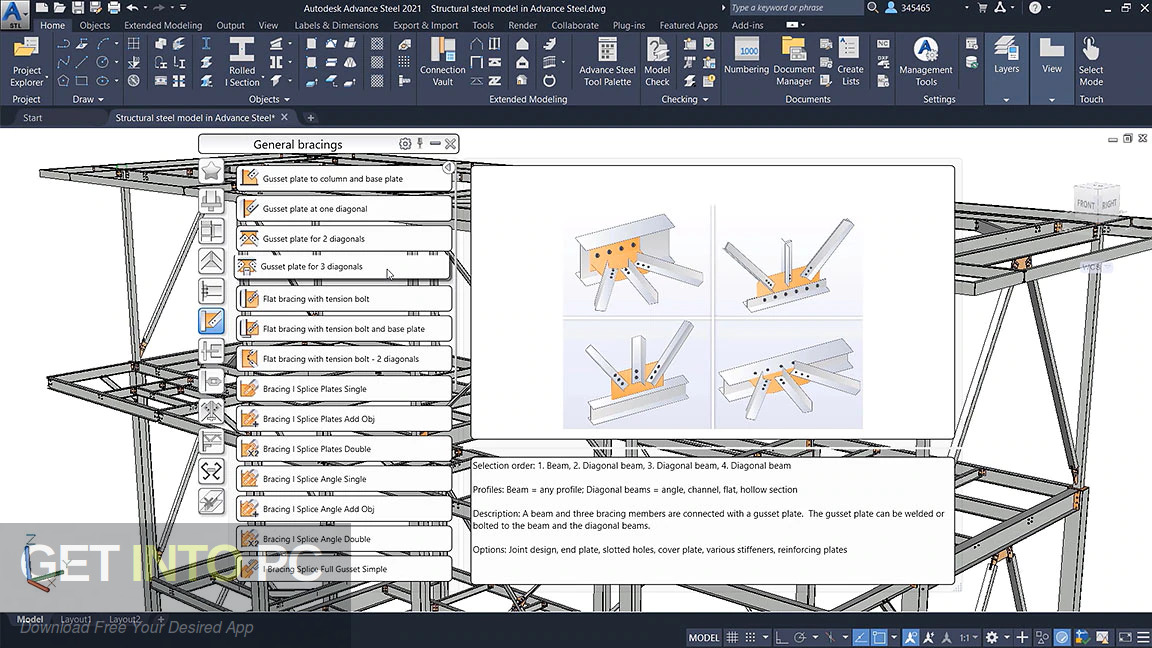Toggle snap mode dots in status bar

click(750, 637)
